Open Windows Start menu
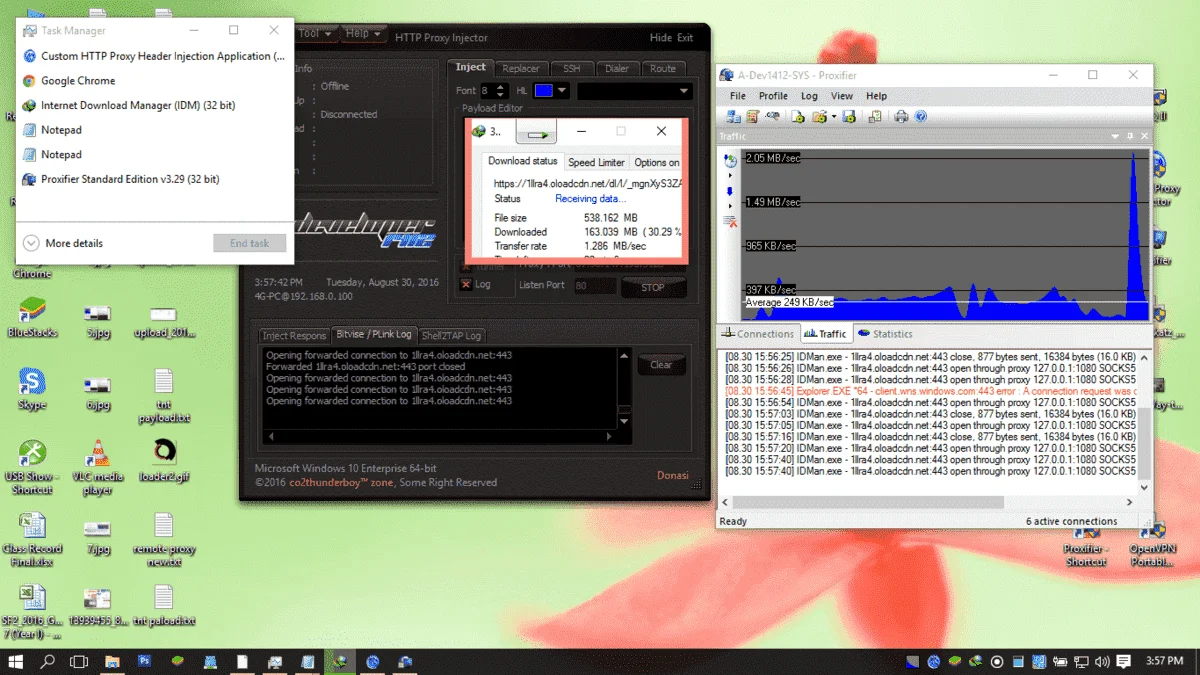 pyautogui.click(x=16, y=661)
